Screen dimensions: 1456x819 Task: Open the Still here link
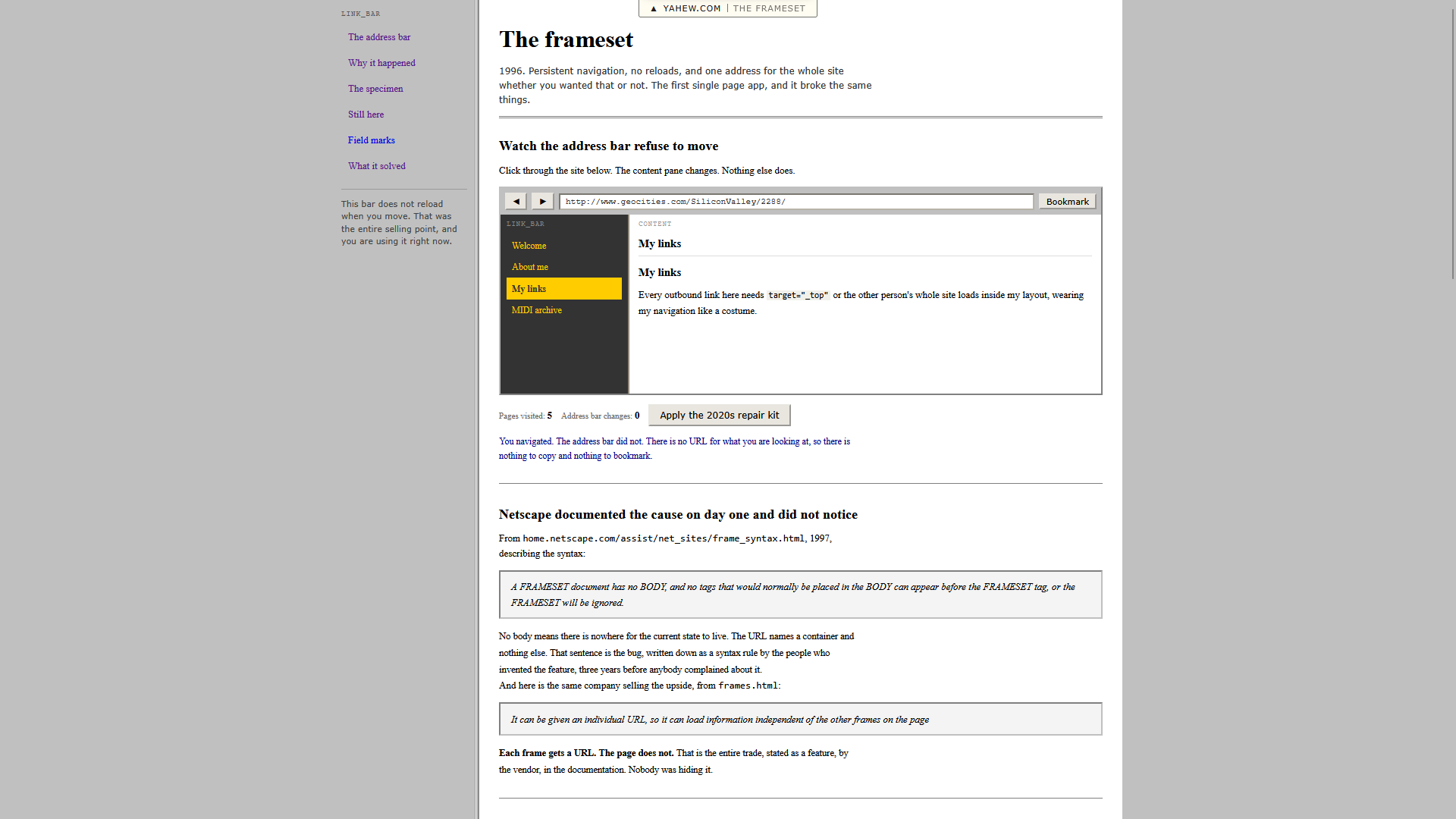click(x=366, y=115)
